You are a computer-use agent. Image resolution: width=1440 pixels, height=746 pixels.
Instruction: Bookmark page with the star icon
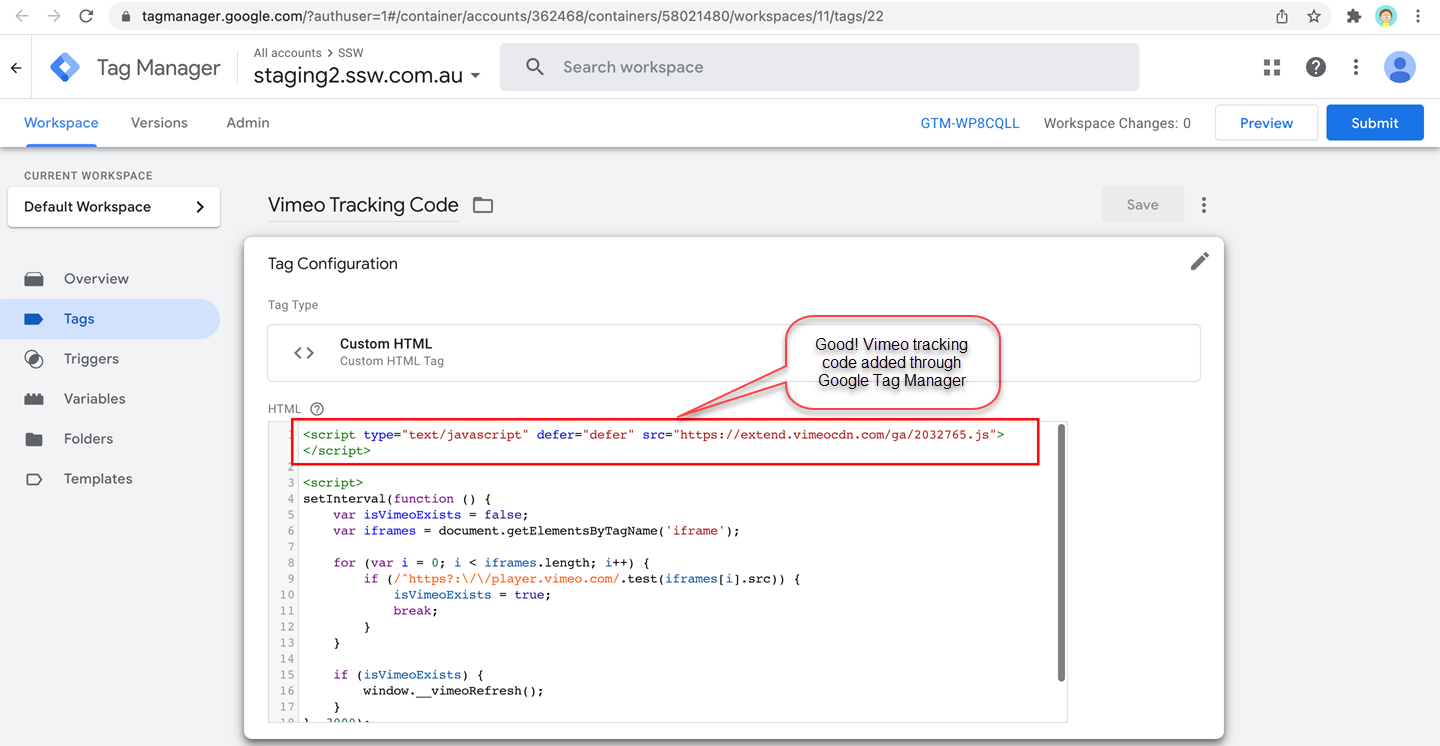pos(1314,16)
